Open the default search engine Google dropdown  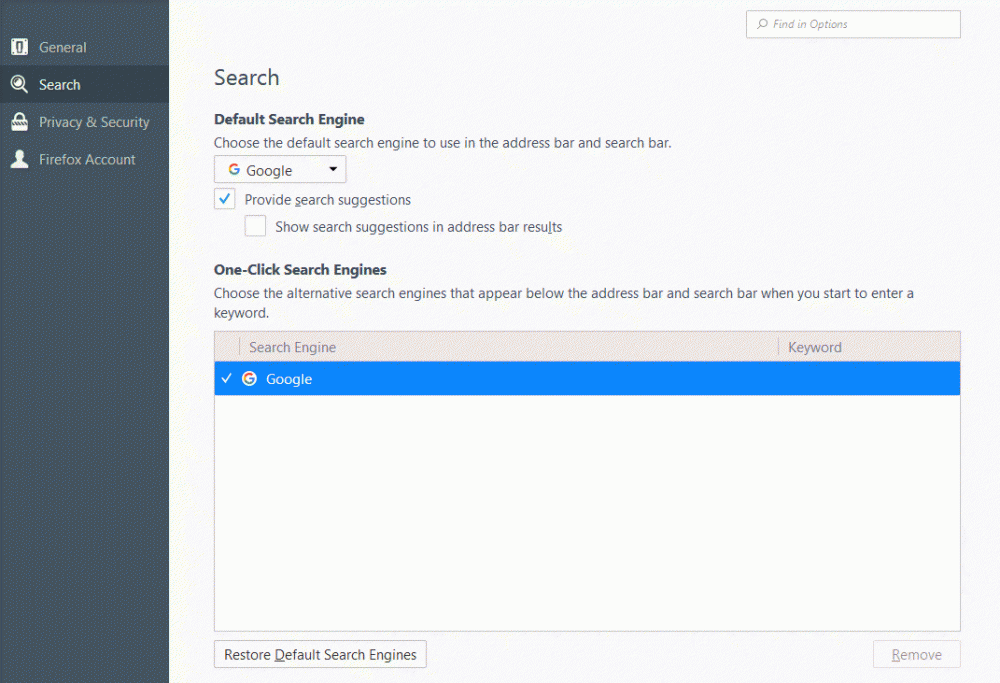pyautogui.click(x=279, y=170)
